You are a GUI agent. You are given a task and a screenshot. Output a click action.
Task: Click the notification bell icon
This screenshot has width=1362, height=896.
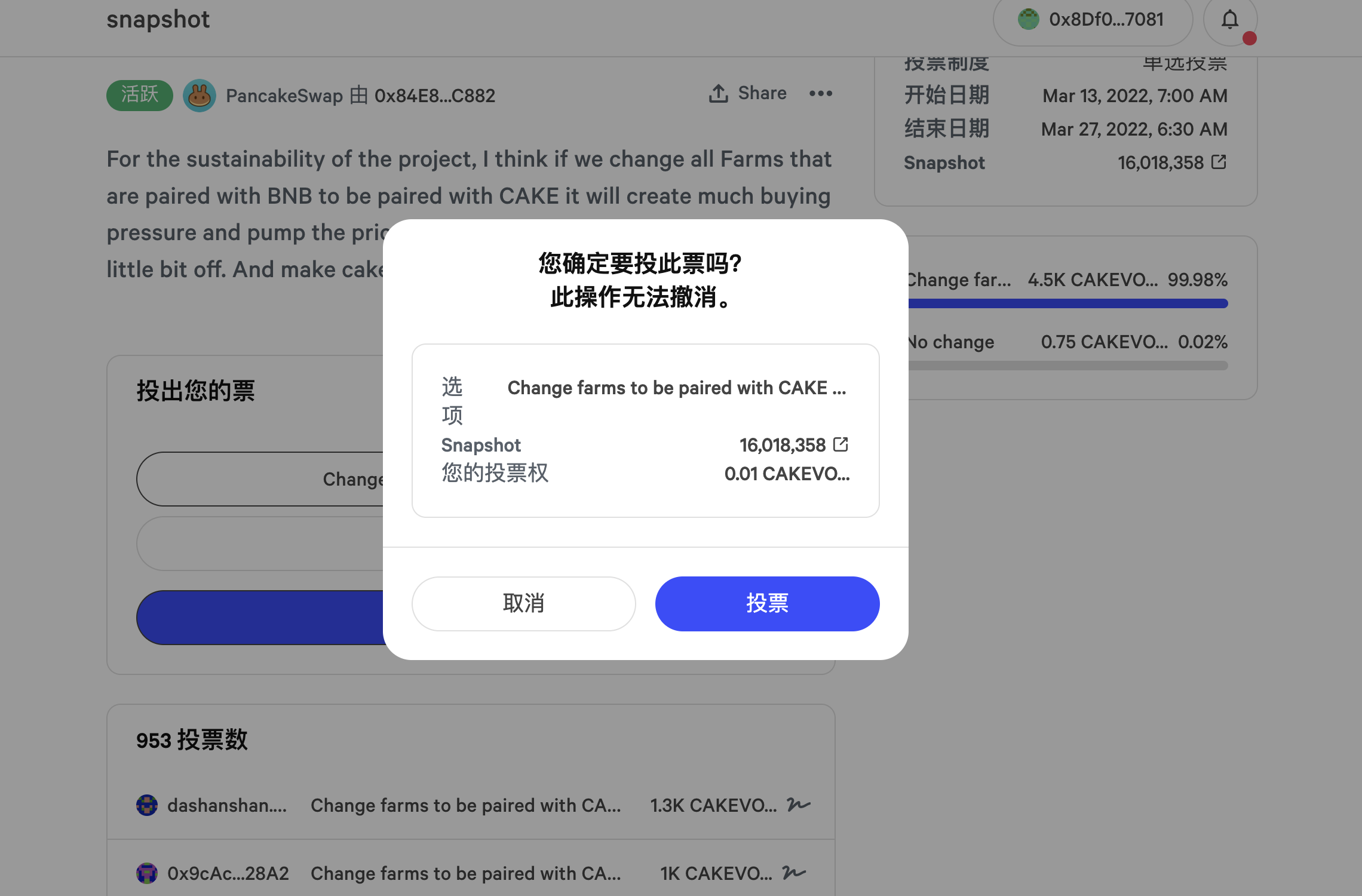[1229, 20]
